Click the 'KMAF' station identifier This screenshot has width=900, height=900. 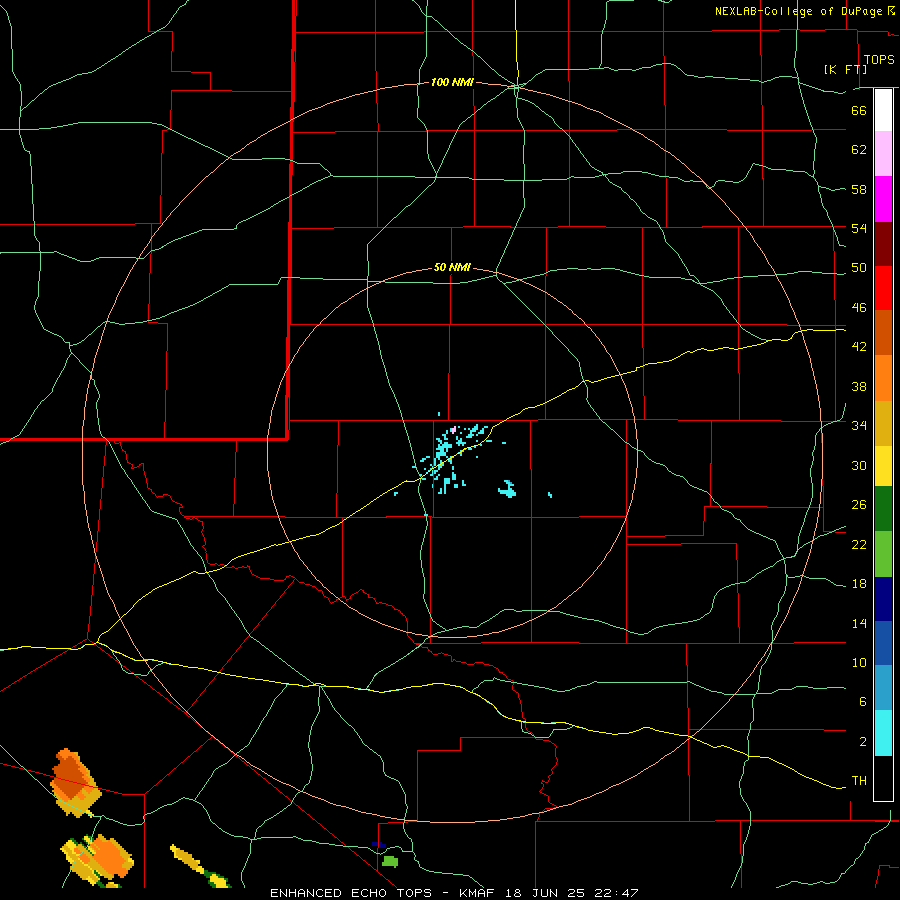[x=477, y=893]
